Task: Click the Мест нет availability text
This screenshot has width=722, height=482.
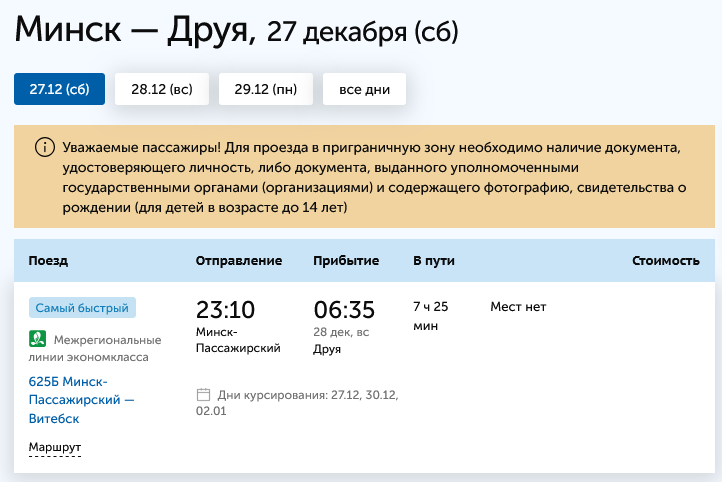Action: (x=518, y=307)
